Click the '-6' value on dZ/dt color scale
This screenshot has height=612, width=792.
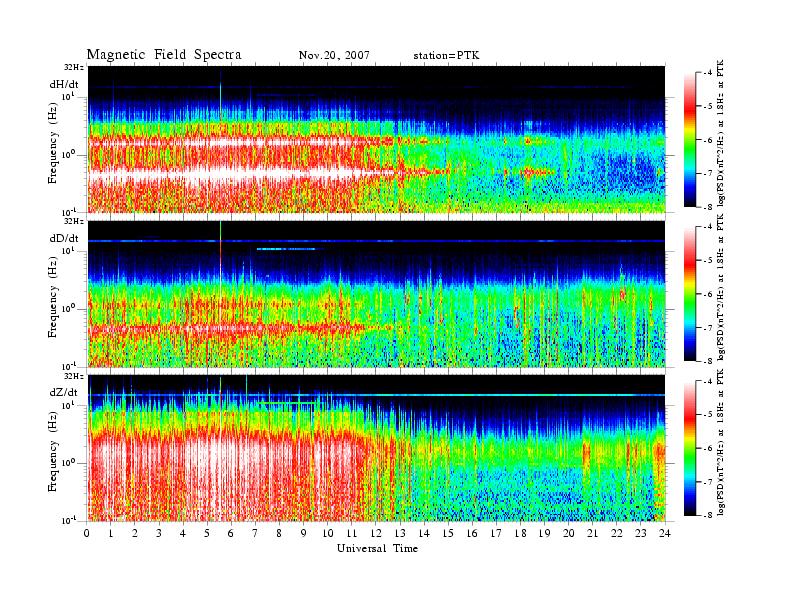click(x=708, y=448)
